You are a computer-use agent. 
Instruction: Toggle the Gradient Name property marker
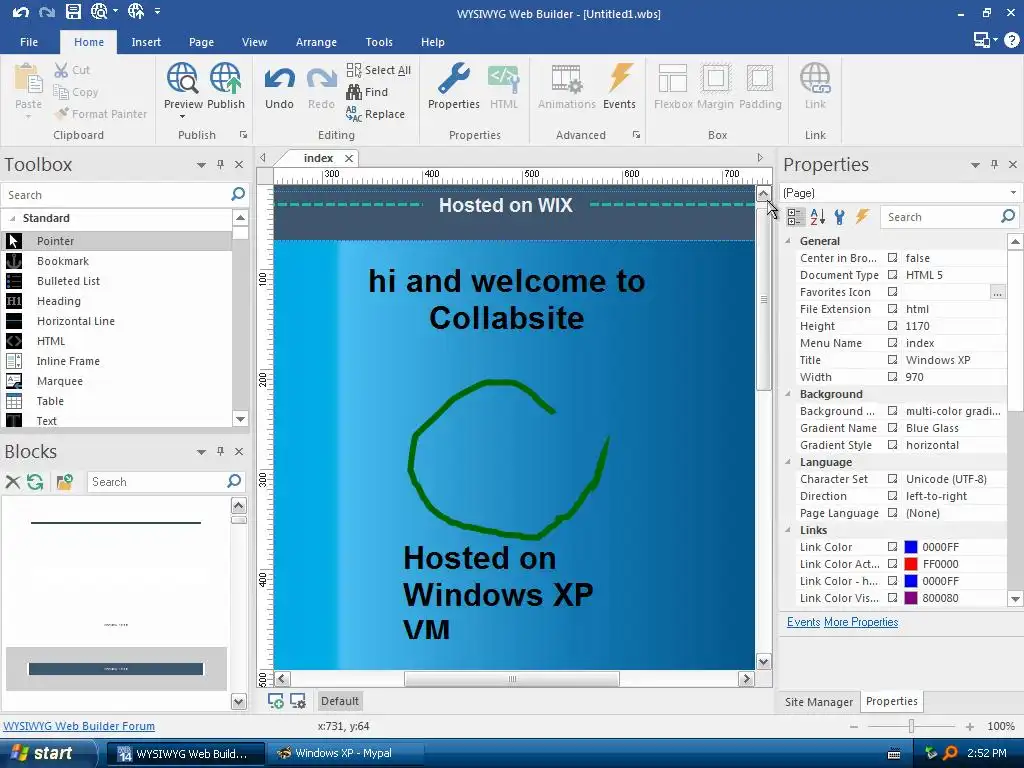point(892,428)
